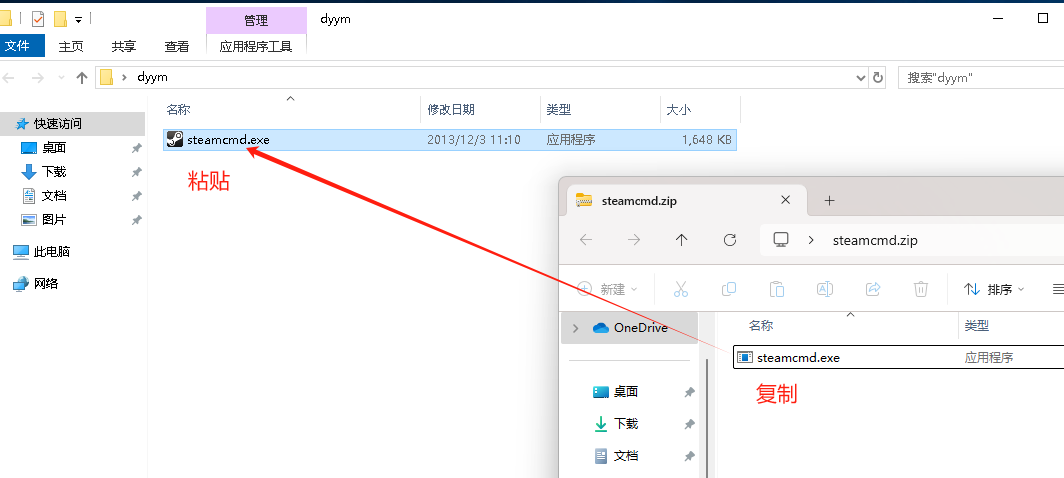Add a new tab in steamcmd.zip window
The height and width of the screenshot is (478, 1064).
829,200
